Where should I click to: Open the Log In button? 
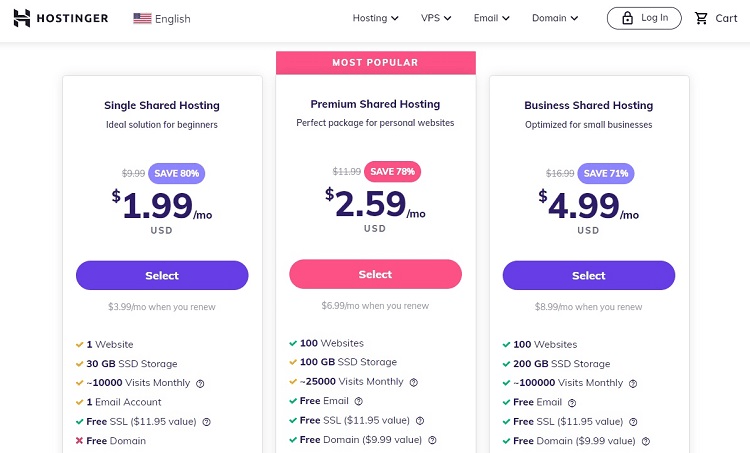click(x=644, y=18)
